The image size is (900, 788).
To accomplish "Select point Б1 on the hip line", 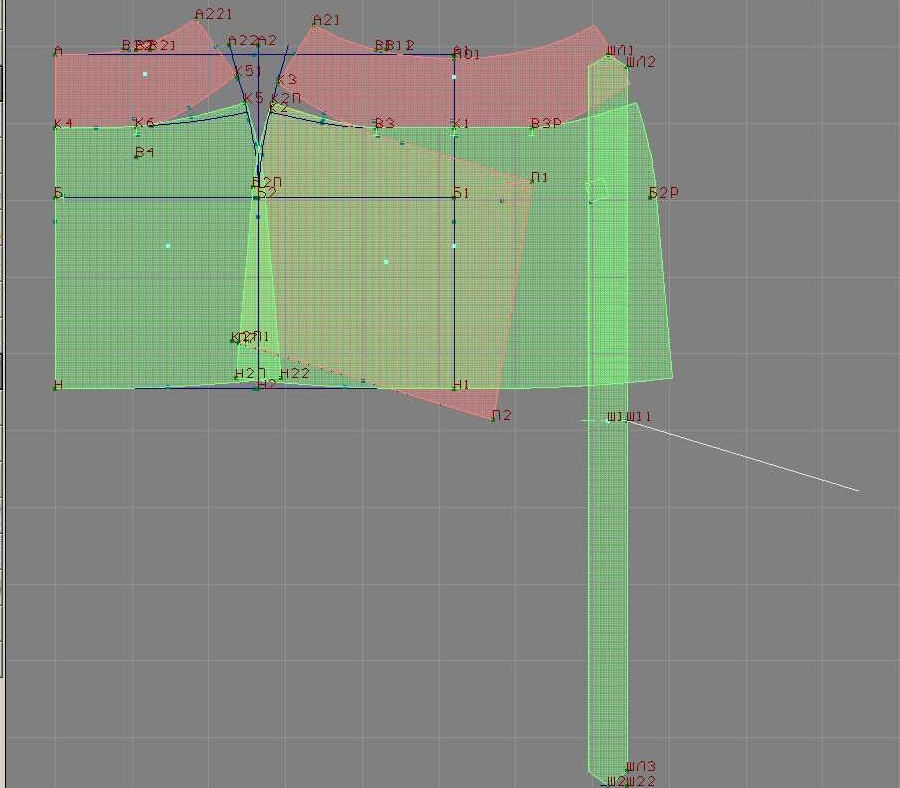I will (454, 196).
